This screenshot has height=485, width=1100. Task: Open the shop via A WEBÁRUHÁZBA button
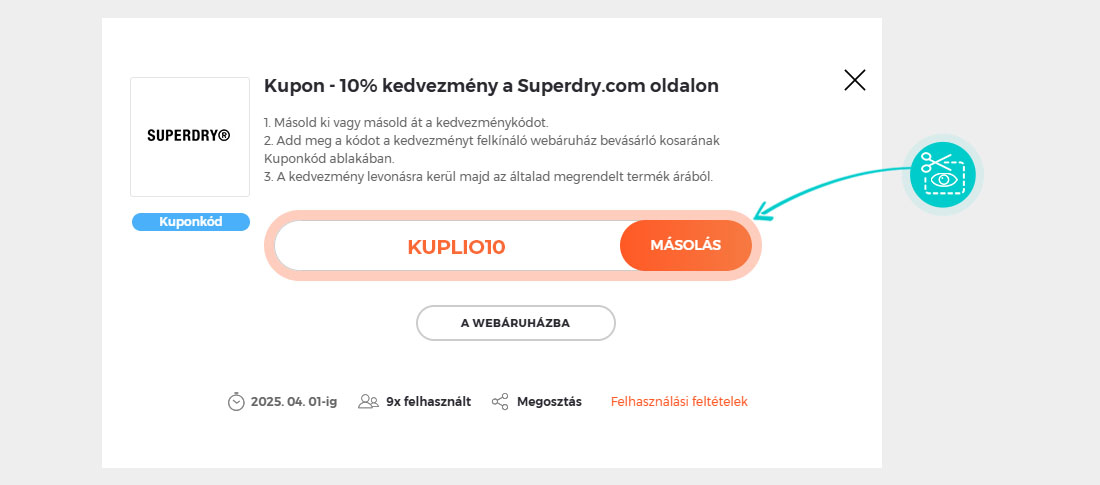(516, 323)
